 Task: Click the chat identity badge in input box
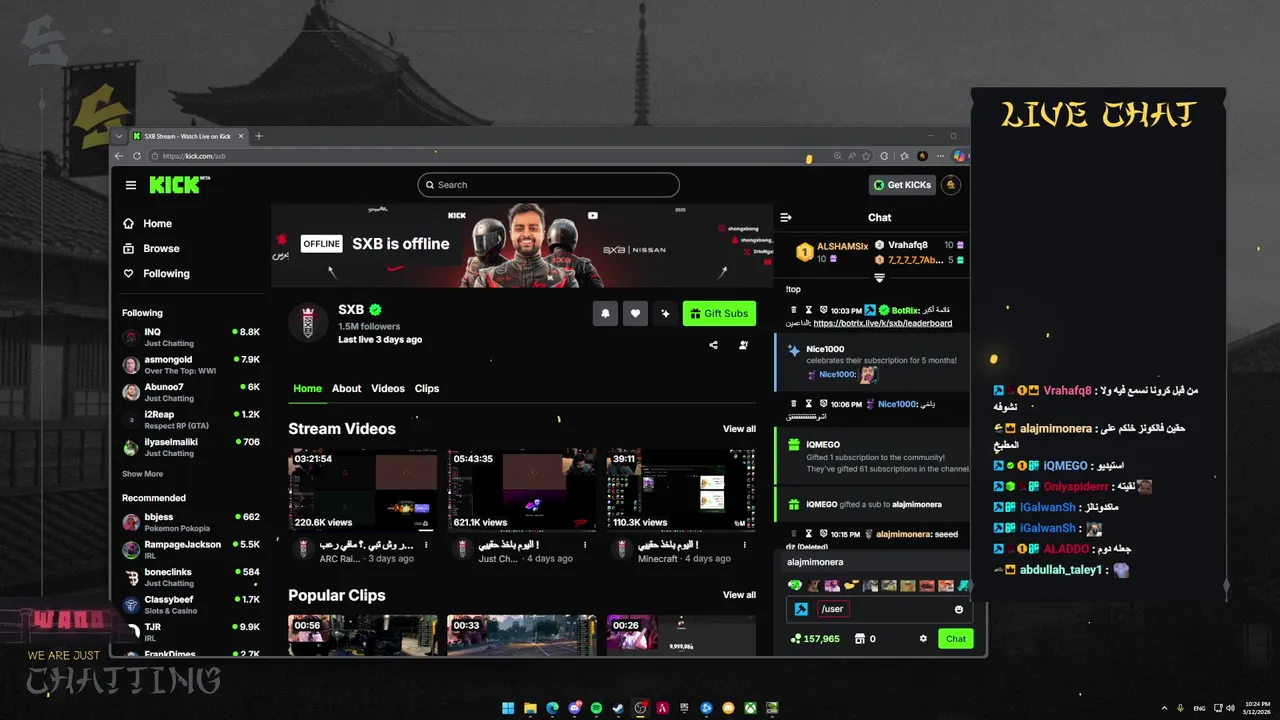(x=801, y=609)
